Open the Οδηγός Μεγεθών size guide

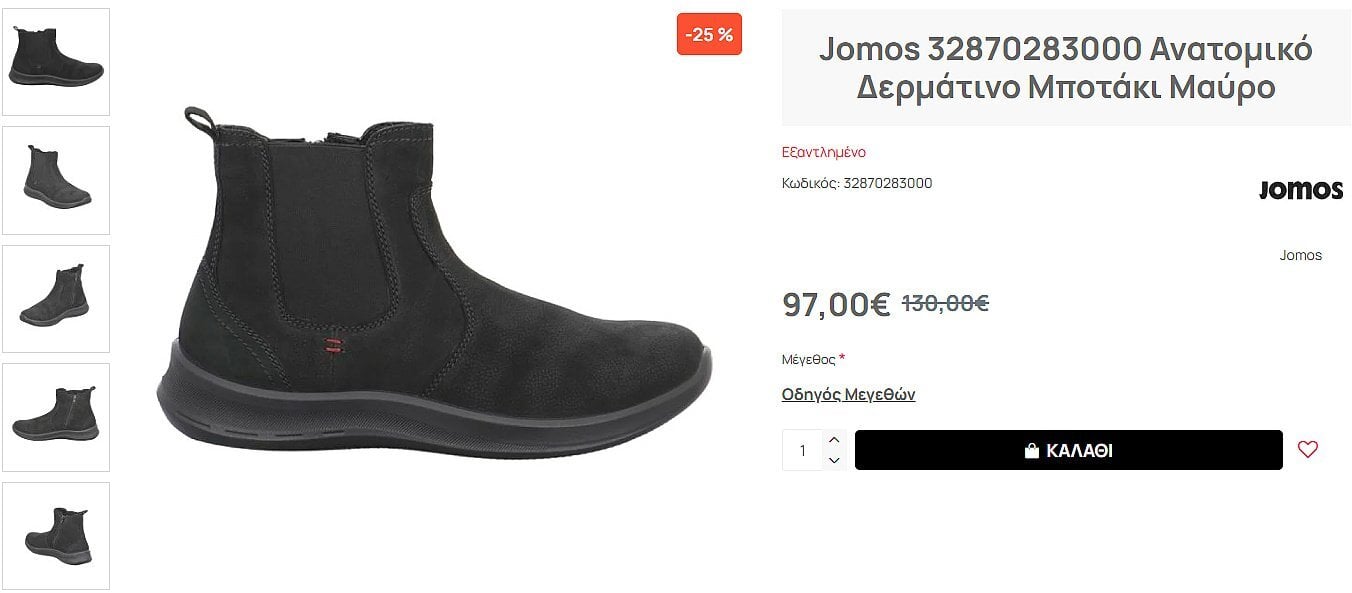(848, 394)
